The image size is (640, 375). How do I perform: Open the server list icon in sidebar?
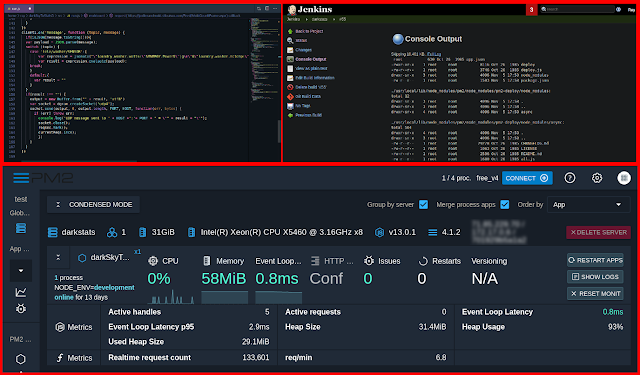click(21, 228)
